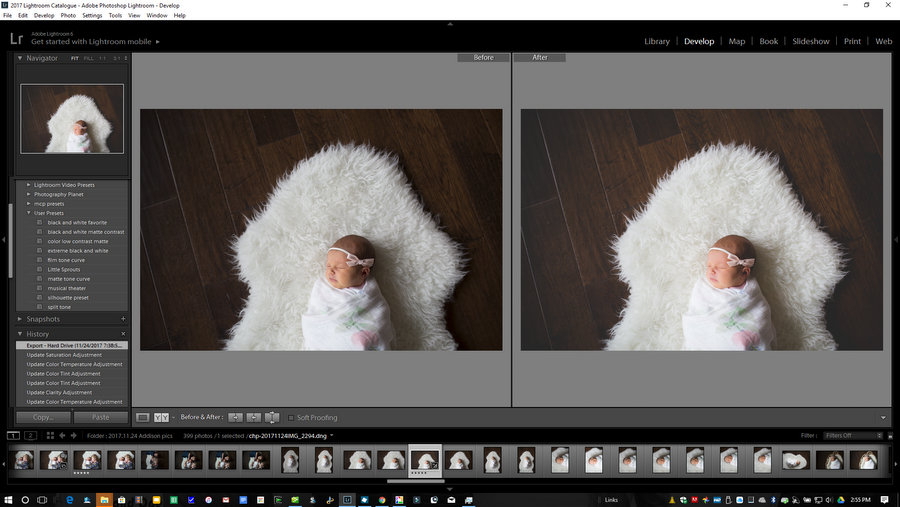Open Grid view icon above filmstrip
Viewport: 900px width, 507px height.
click(x=50, y=436)
